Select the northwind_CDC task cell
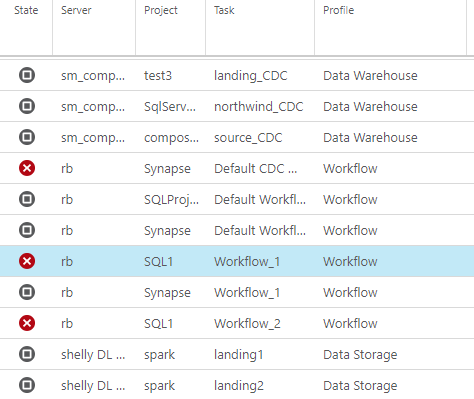Viewport: 474px width, 399px height. (258, 107)
